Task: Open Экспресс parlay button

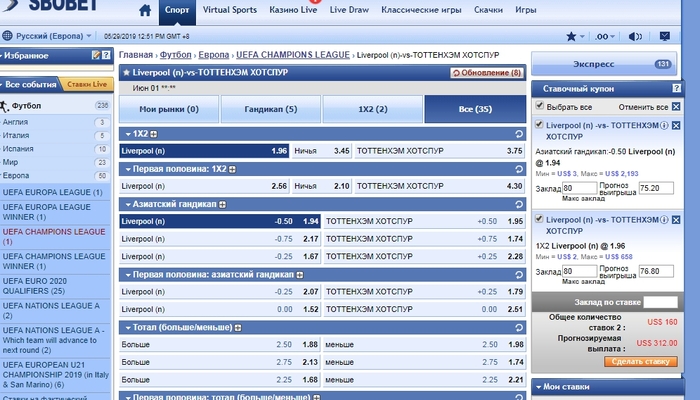Action: (604, 64)
